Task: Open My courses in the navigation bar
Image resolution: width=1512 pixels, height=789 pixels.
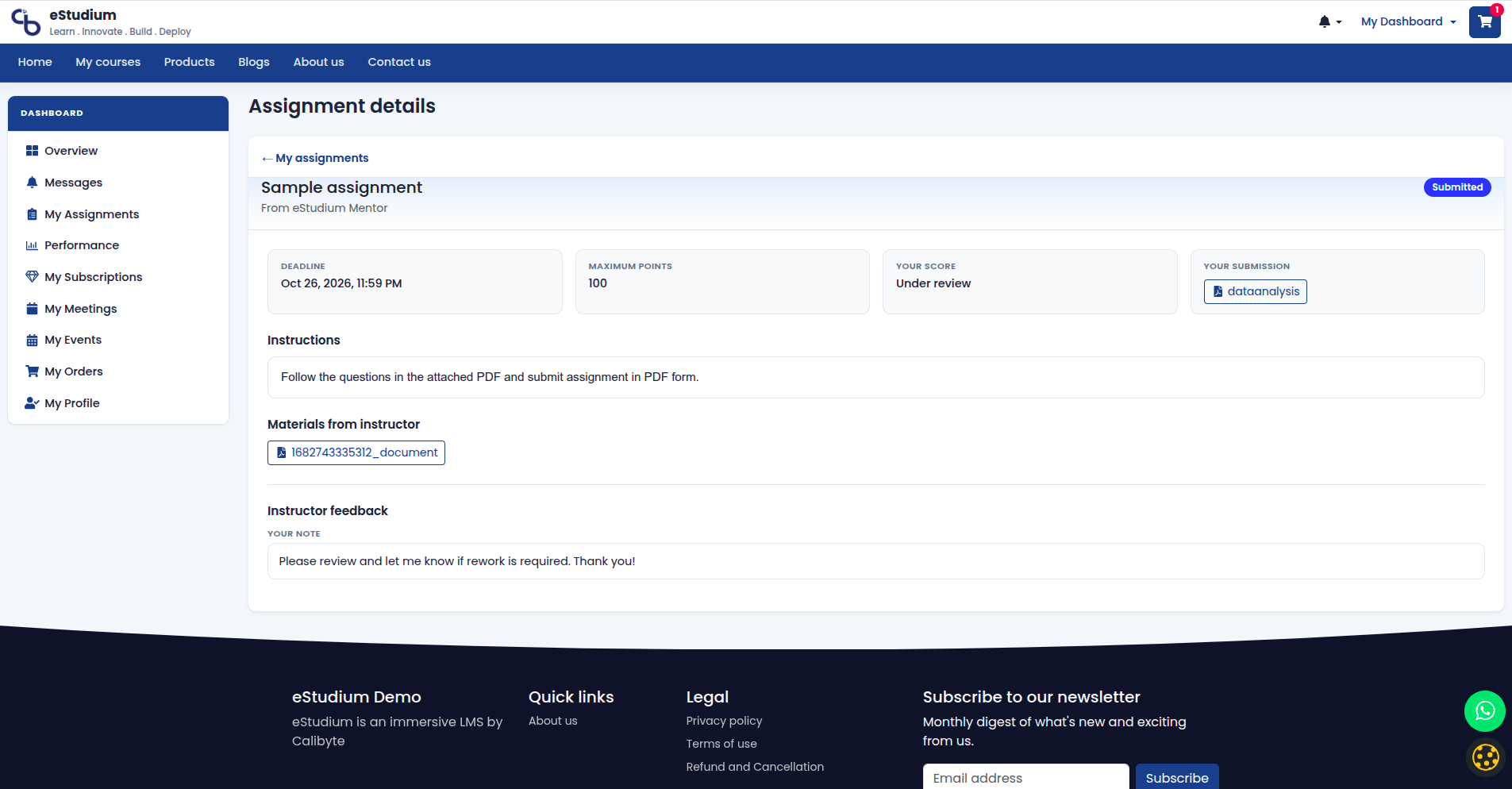Action: pyautogui.click(x=108, y=62)
